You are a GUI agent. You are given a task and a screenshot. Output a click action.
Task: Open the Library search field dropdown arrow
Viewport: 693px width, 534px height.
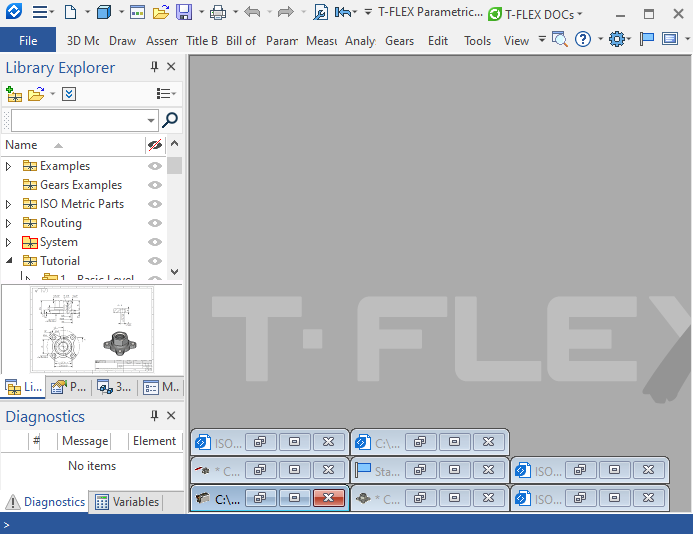[x=151, y=120]
